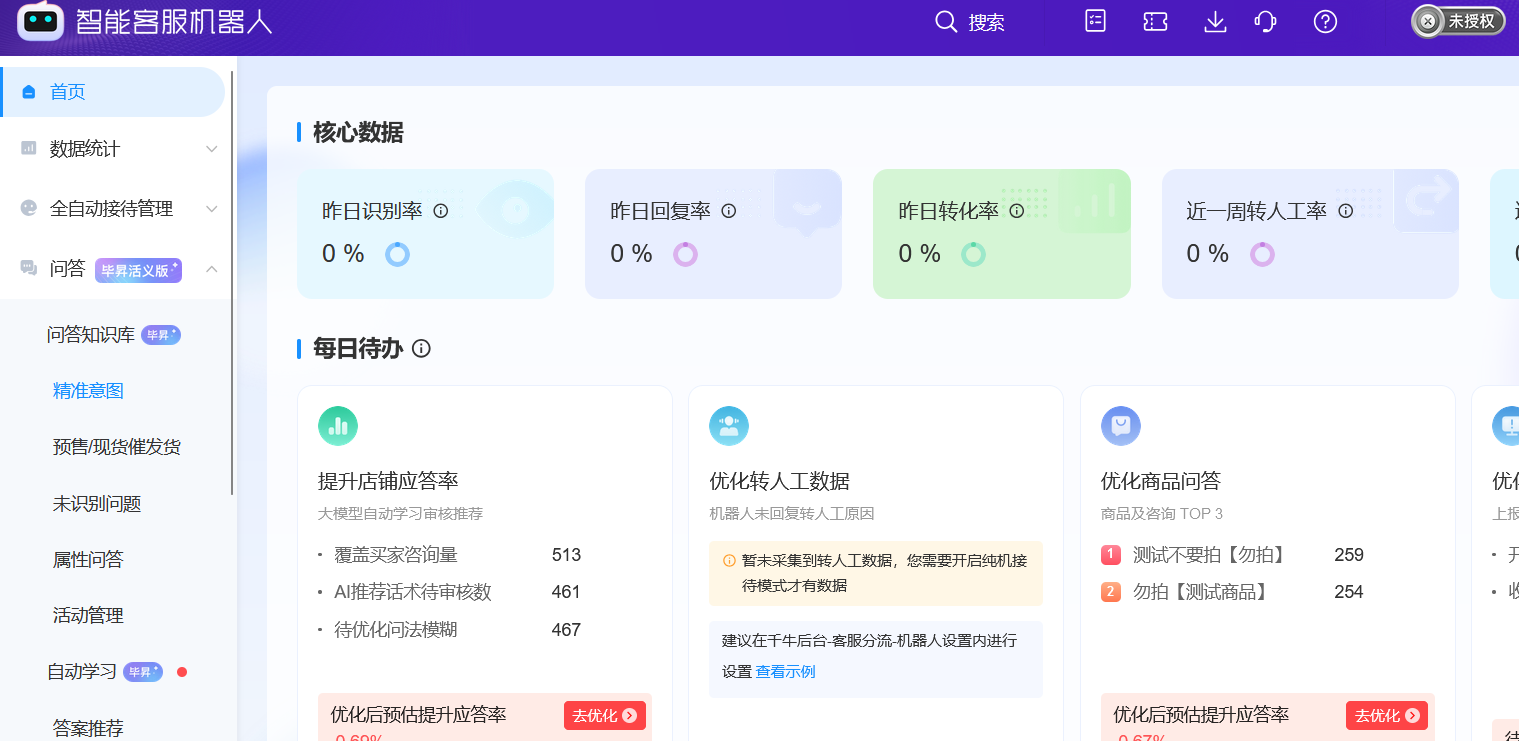
Task: Click info icon beside 近一周转人工率
Action: coord(1345,211)
